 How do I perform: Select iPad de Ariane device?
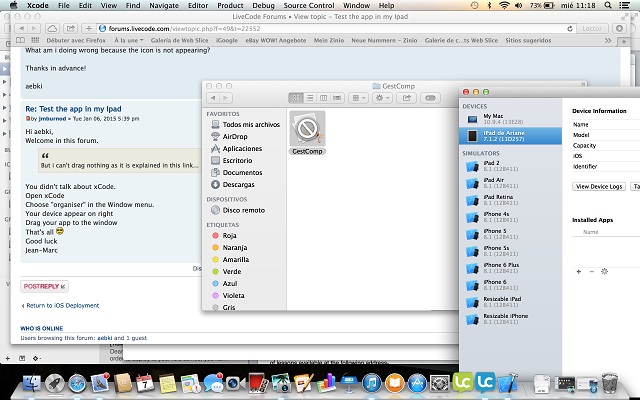click(x=505, y=135)
